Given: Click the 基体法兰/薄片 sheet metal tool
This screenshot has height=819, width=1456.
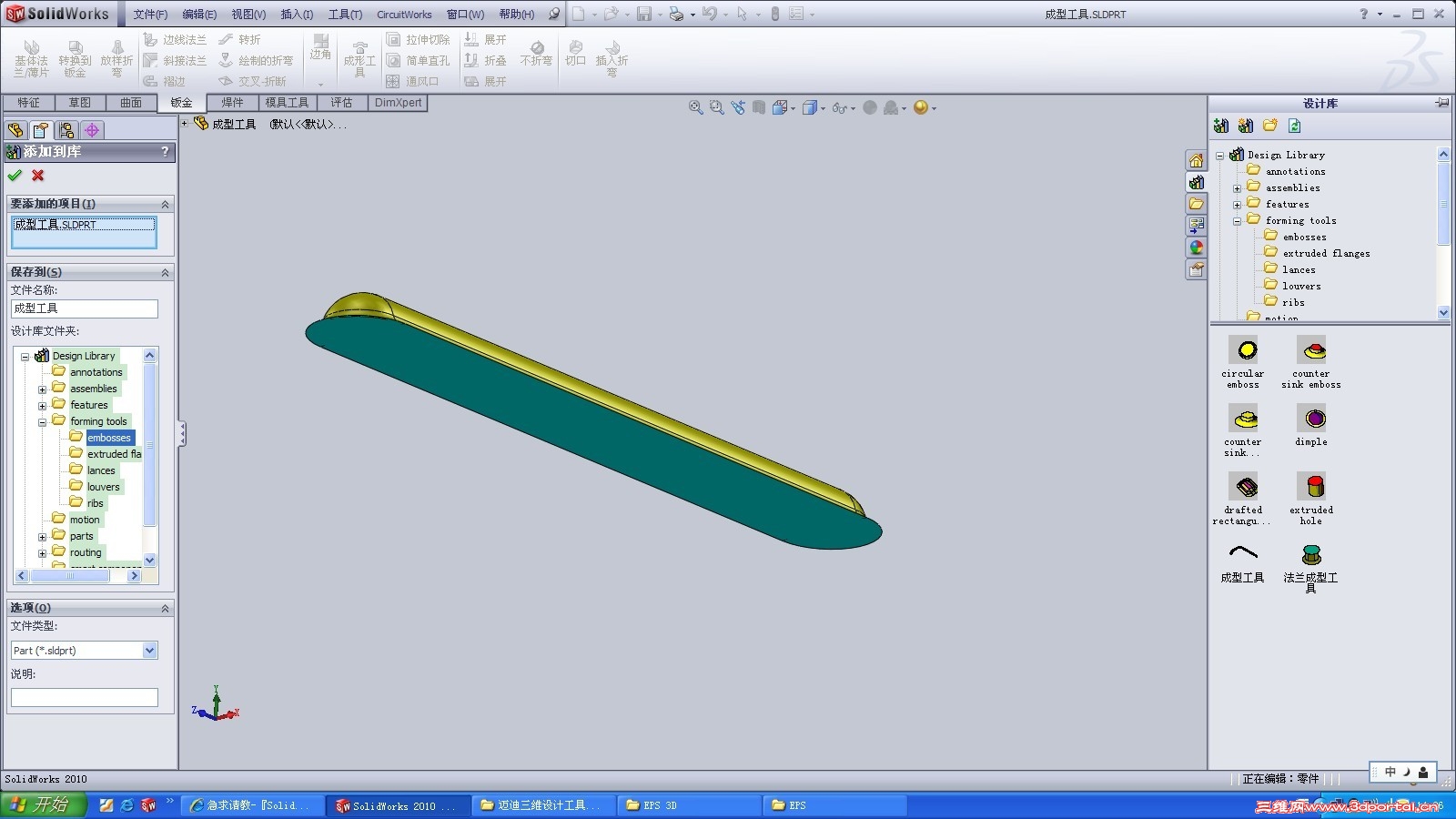Looking at the screenshot, I should click(31, 58).
